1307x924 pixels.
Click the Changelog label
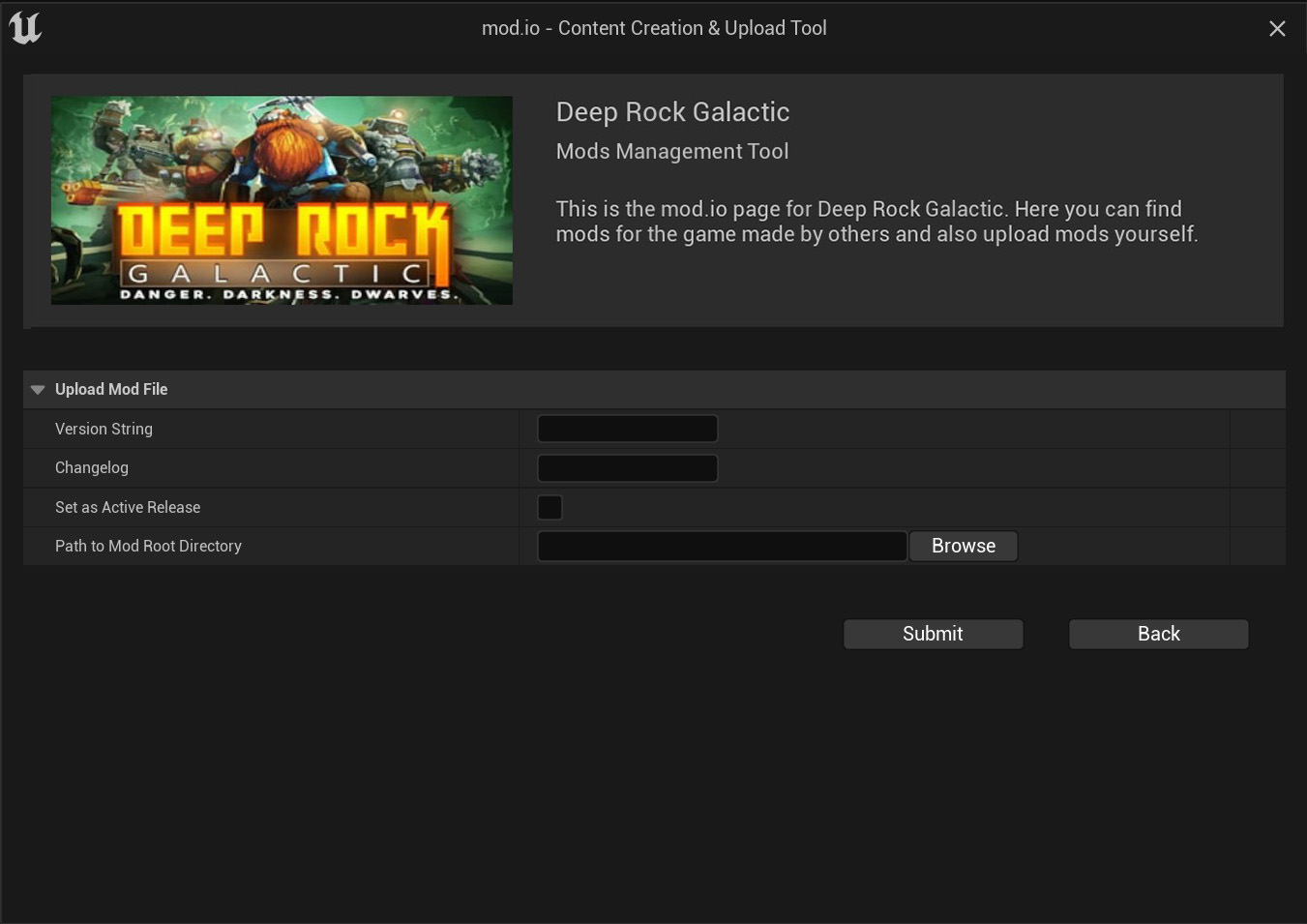(92, 468)
